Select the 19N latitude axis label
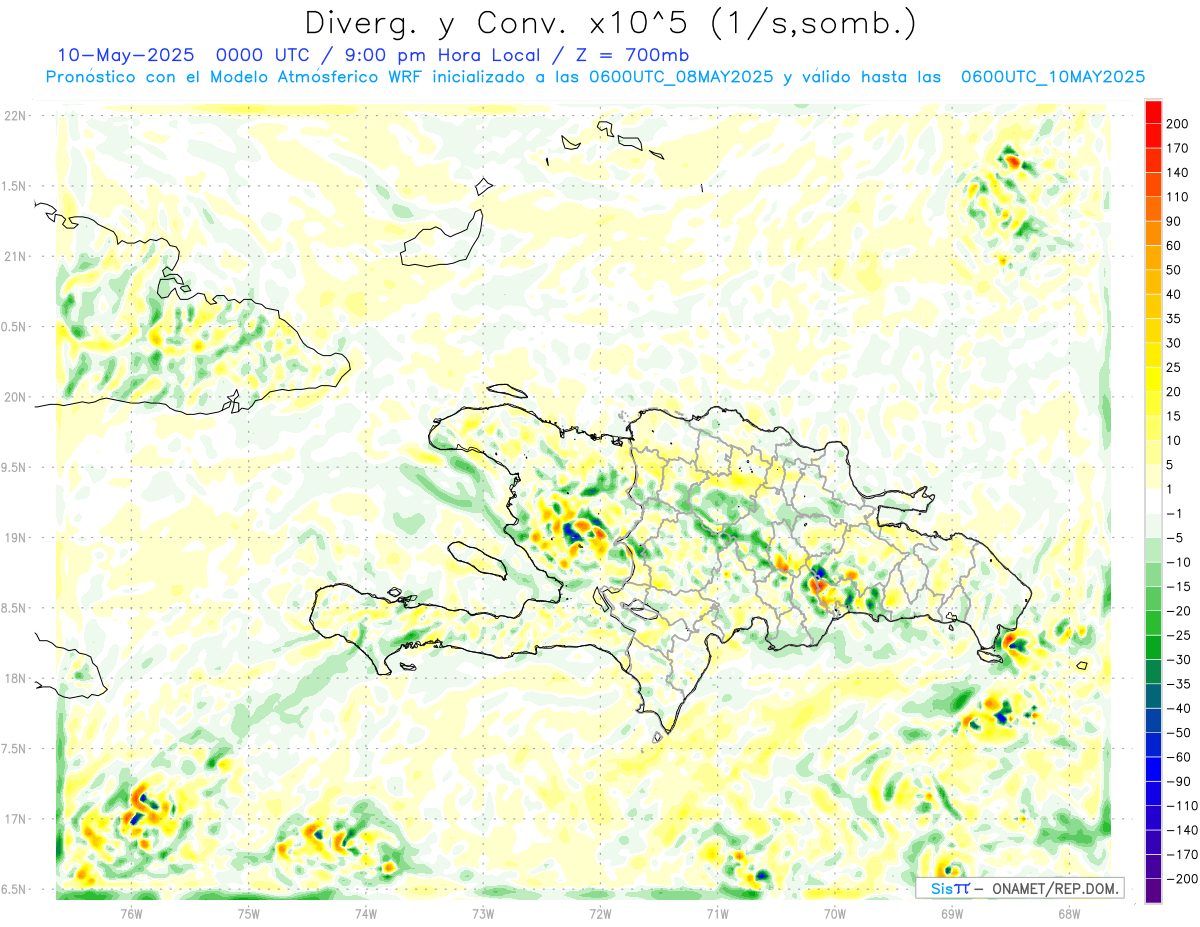This screenshot has height=927, width=1200. coord(15,538)
